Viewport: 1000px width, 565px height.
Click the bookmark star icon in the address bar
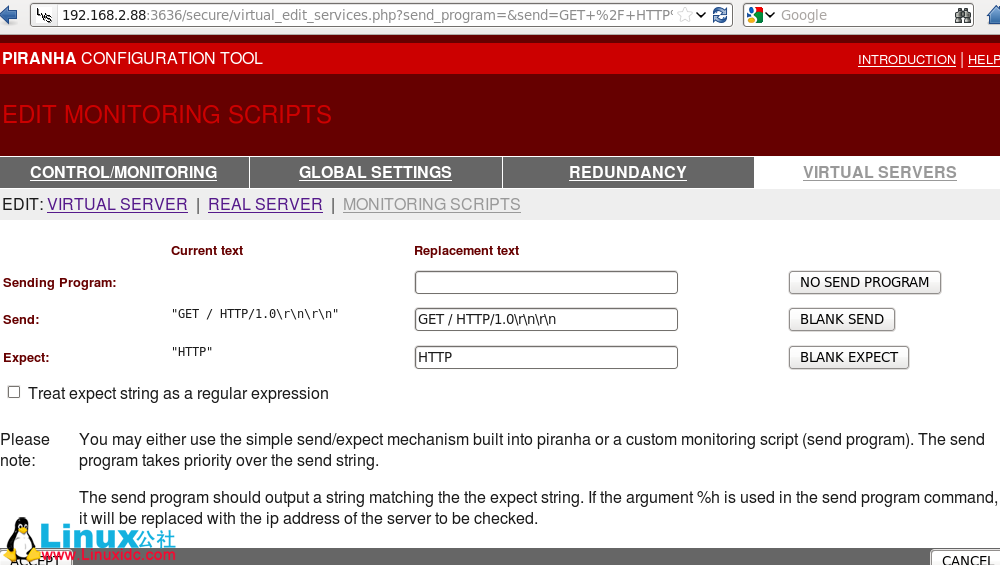pos(685,15)
